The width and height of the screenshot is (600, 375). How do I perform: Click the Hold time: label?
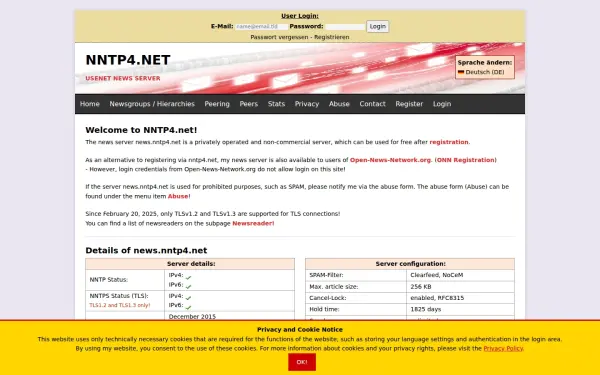tap(324, 309)
